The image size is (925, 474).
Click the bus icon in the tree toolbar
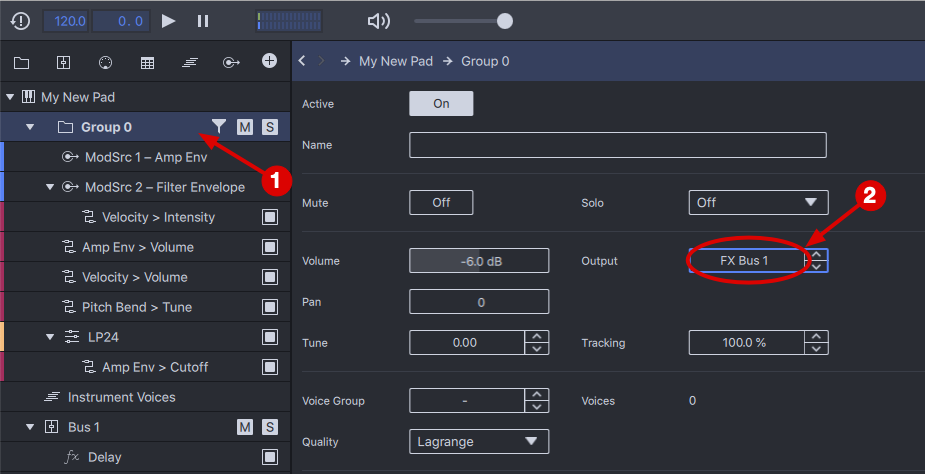pos(63,62)
